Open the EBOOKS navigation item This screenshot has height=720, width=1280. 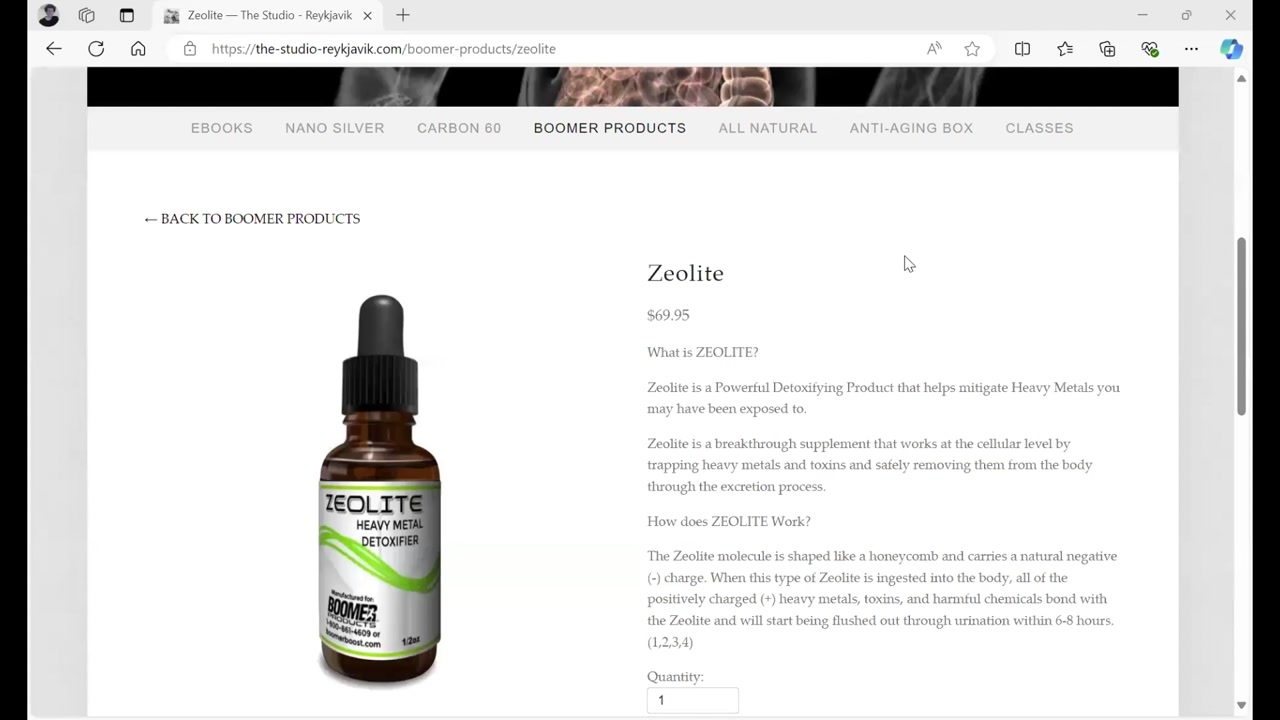[222, 128]
